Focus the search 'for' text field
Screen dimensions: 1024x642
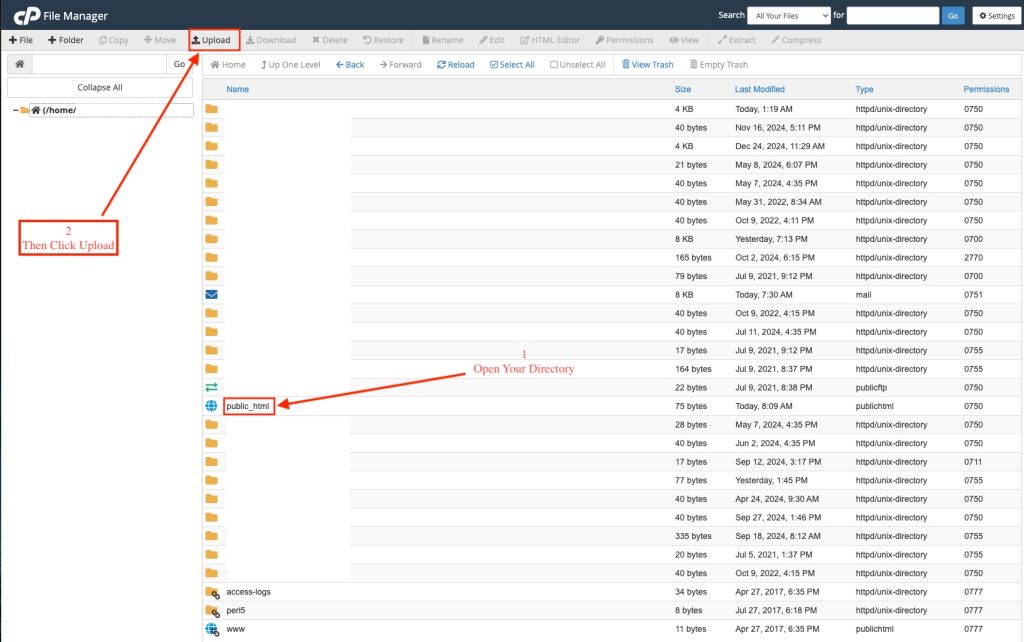tap(893, 16)
